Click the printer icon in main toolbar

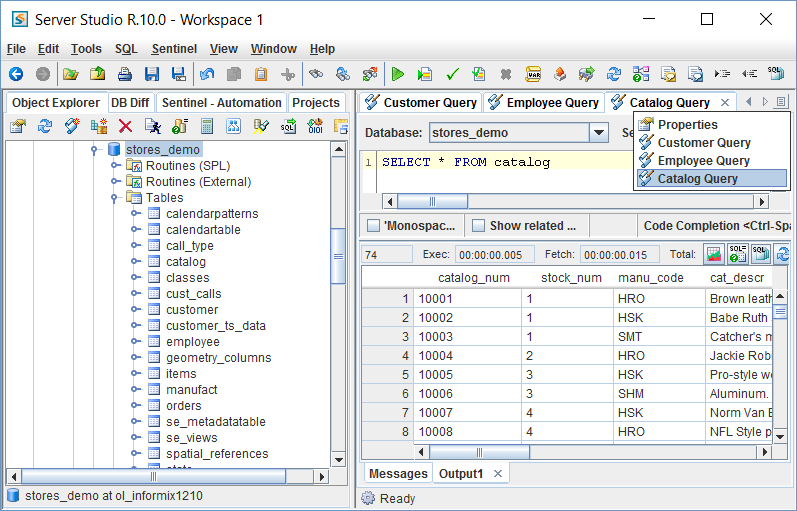(125, 74)
